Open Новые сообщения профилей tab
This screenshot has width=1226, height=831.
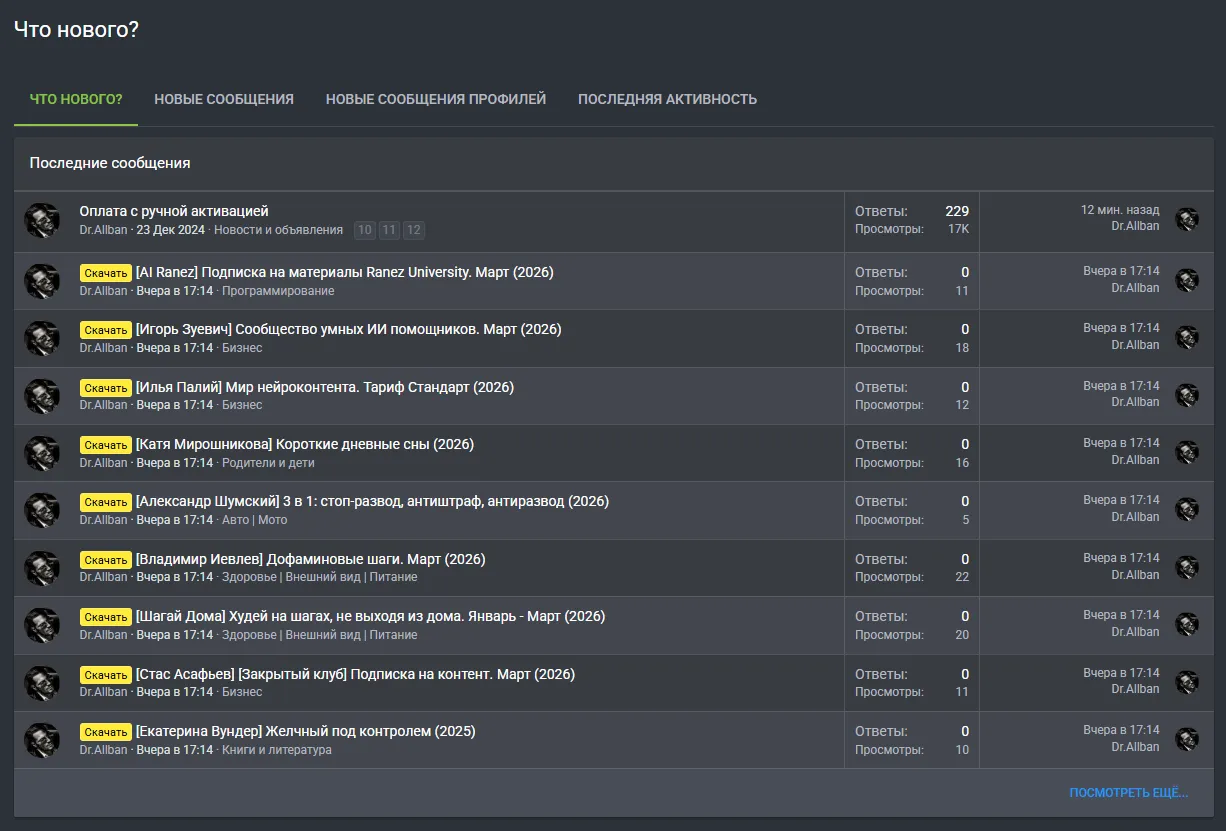[436, 99]
